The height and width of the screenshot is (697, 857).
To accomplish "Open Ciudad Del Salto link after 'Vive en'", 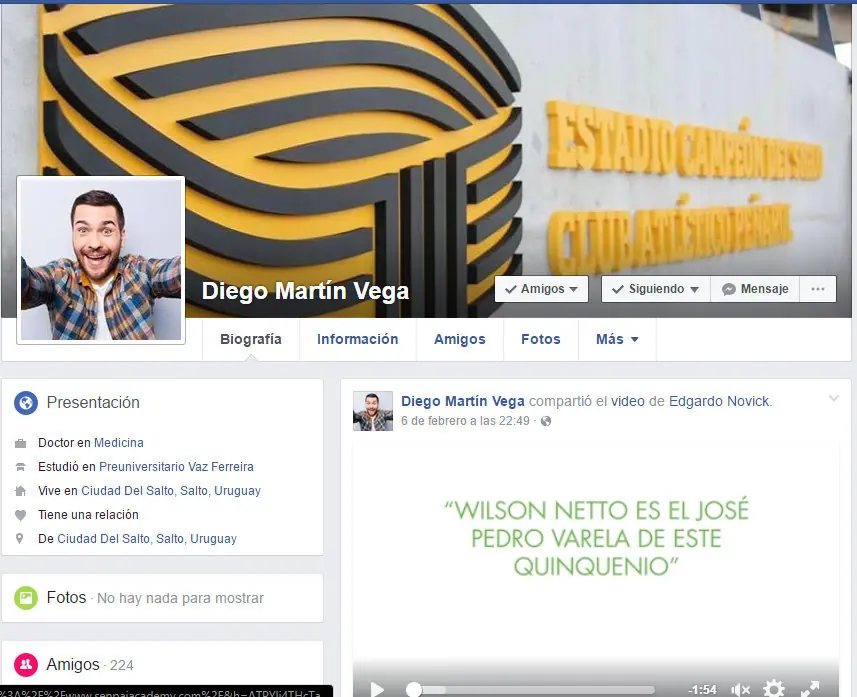I will (171, 491).
